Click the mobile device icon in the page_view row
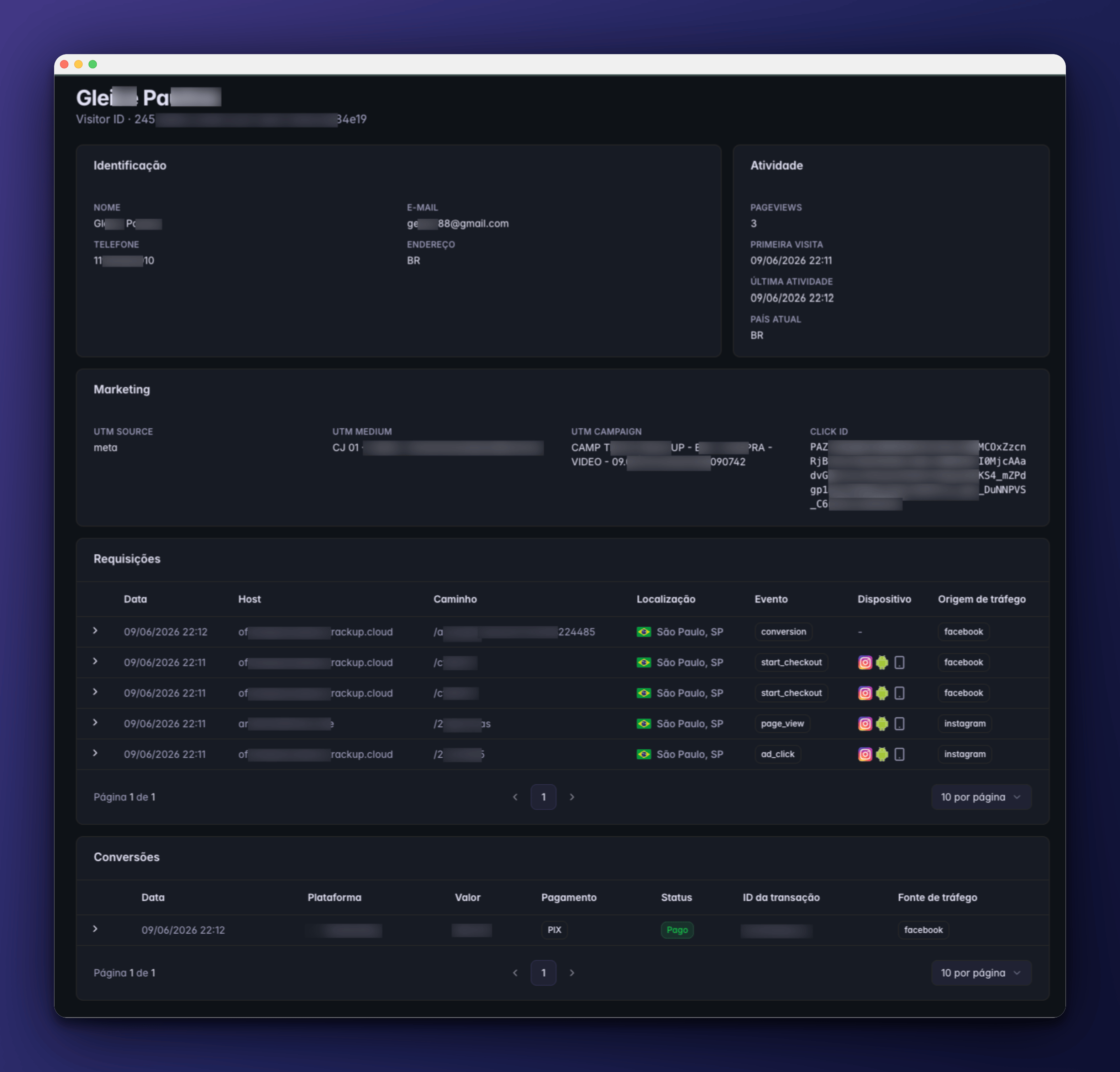The height and width of the screenshot is (1072, 1120). click(x=899, y=723)
